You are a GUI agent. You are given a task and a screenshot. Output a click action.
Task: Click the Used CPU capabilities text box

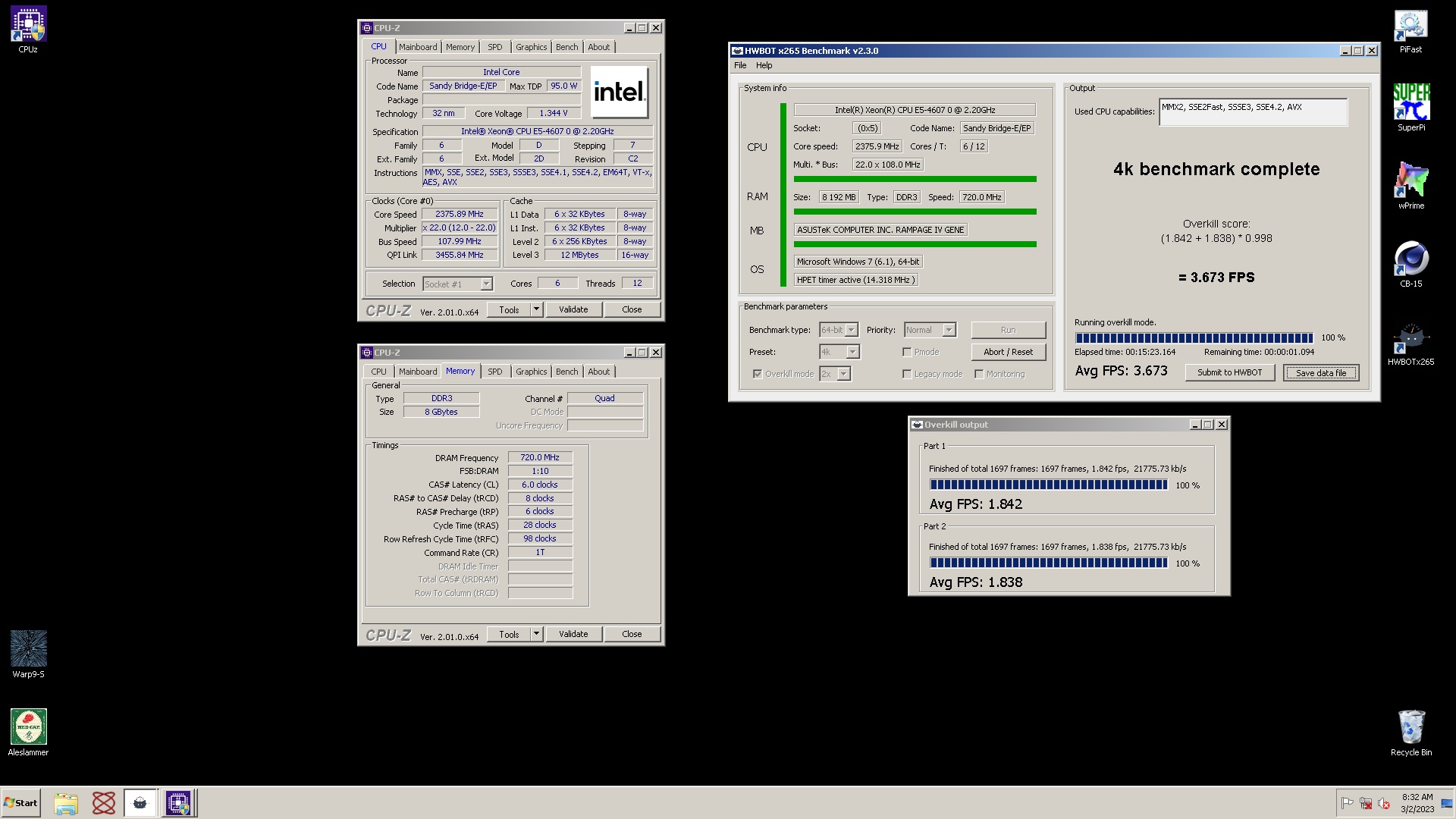click(x=1253, y=112)
